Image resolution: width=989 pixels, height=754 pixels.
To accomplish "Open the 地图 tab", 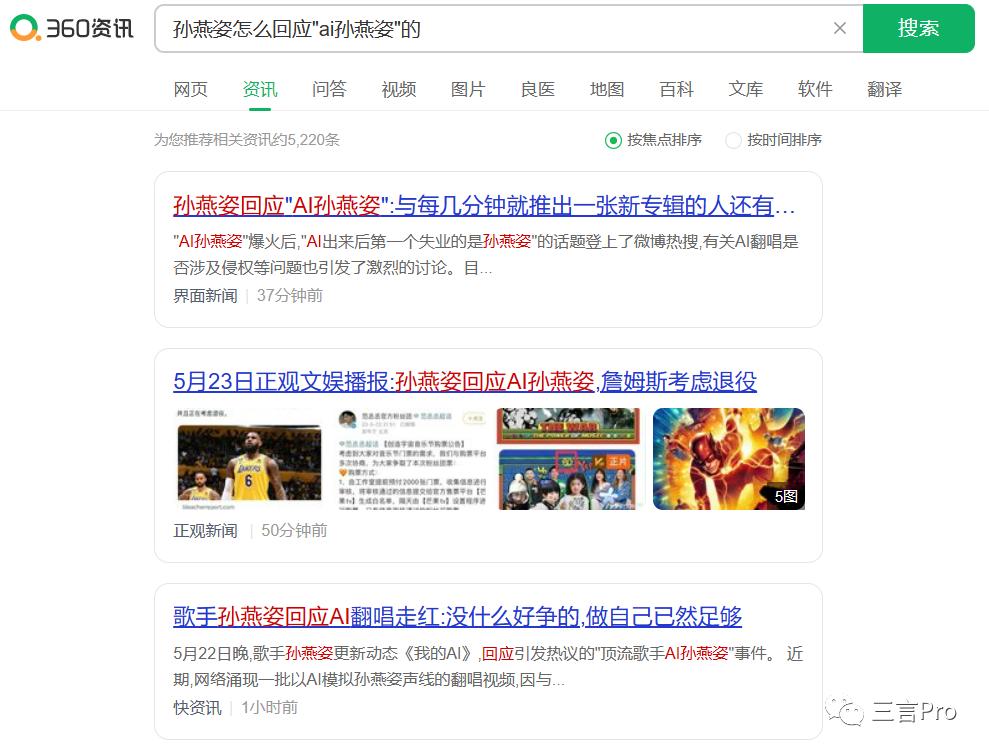I will [607, 90].
